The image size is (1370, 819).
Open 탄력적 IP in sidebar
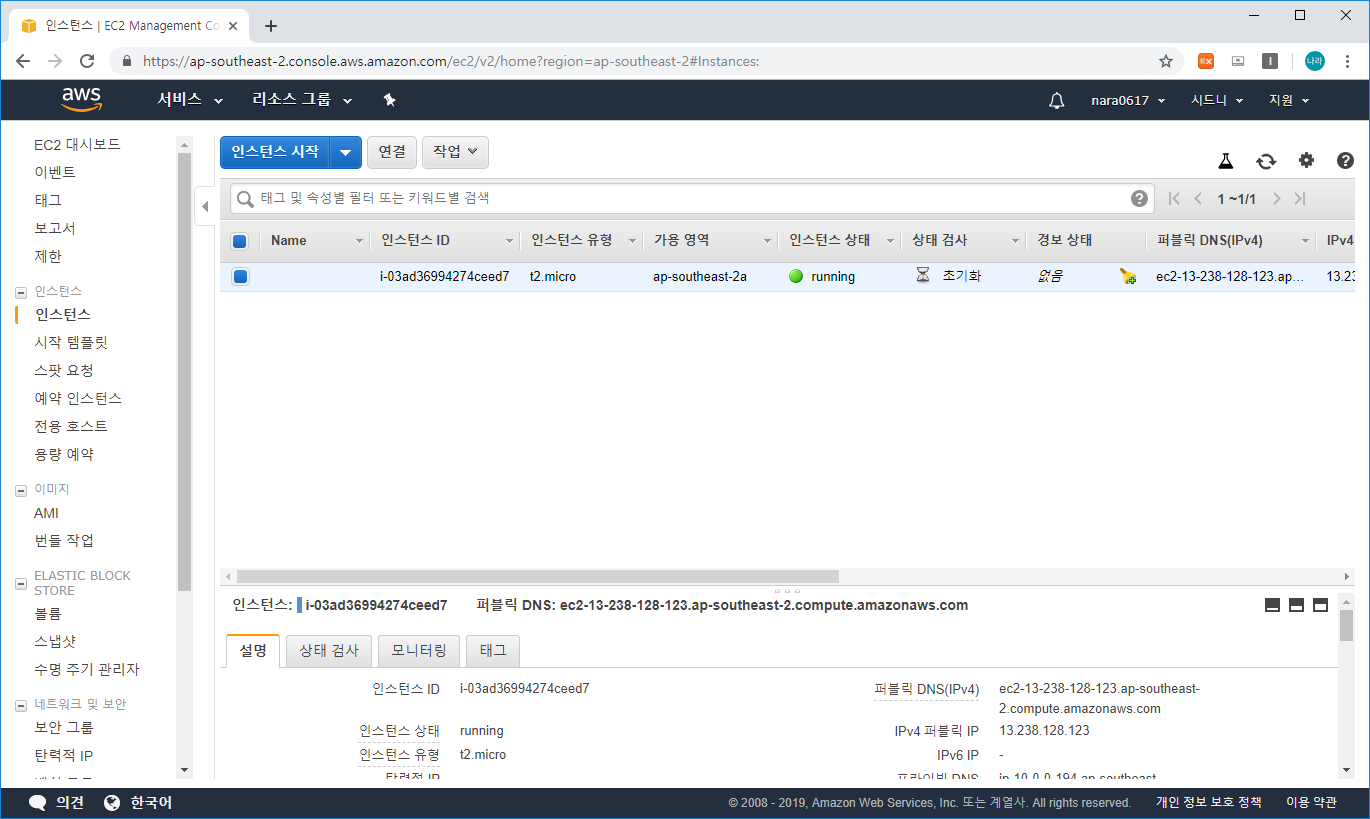pos(64,755)
